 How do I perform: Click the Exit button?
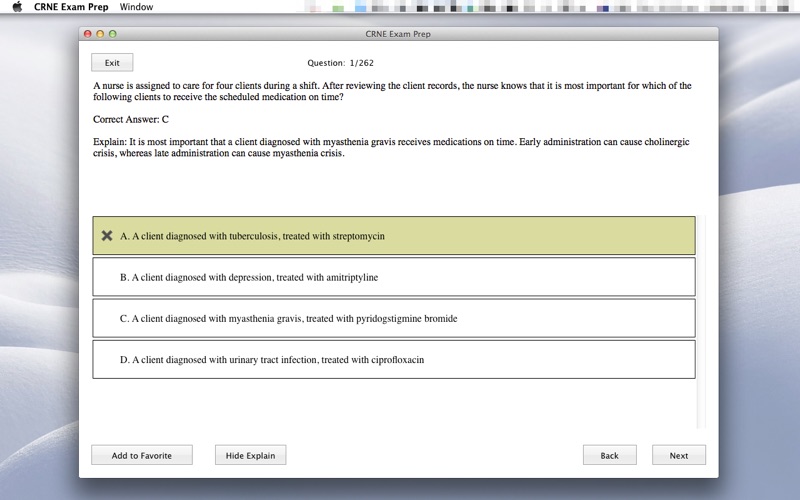112,63
